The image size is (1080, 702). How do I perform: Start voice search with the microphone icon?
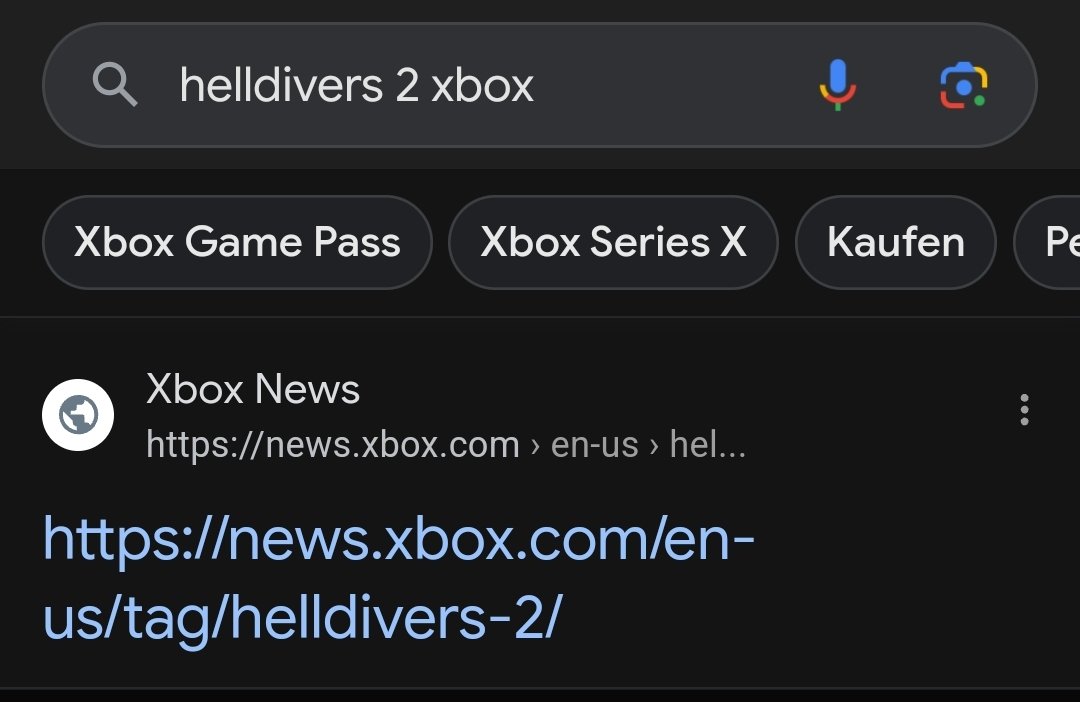coord(838,85)
